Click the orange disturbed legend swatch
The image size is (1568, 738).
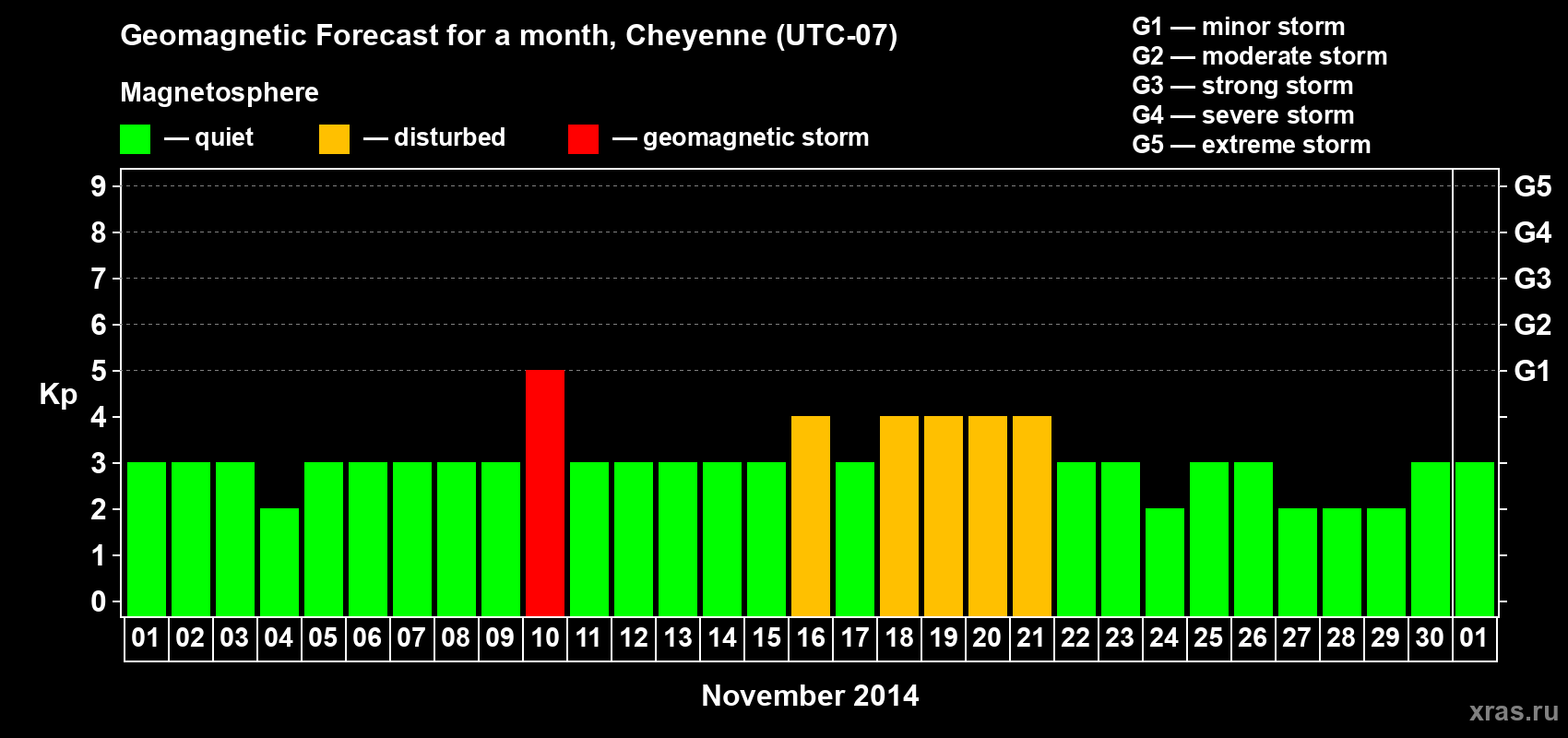tap(334, 139)
